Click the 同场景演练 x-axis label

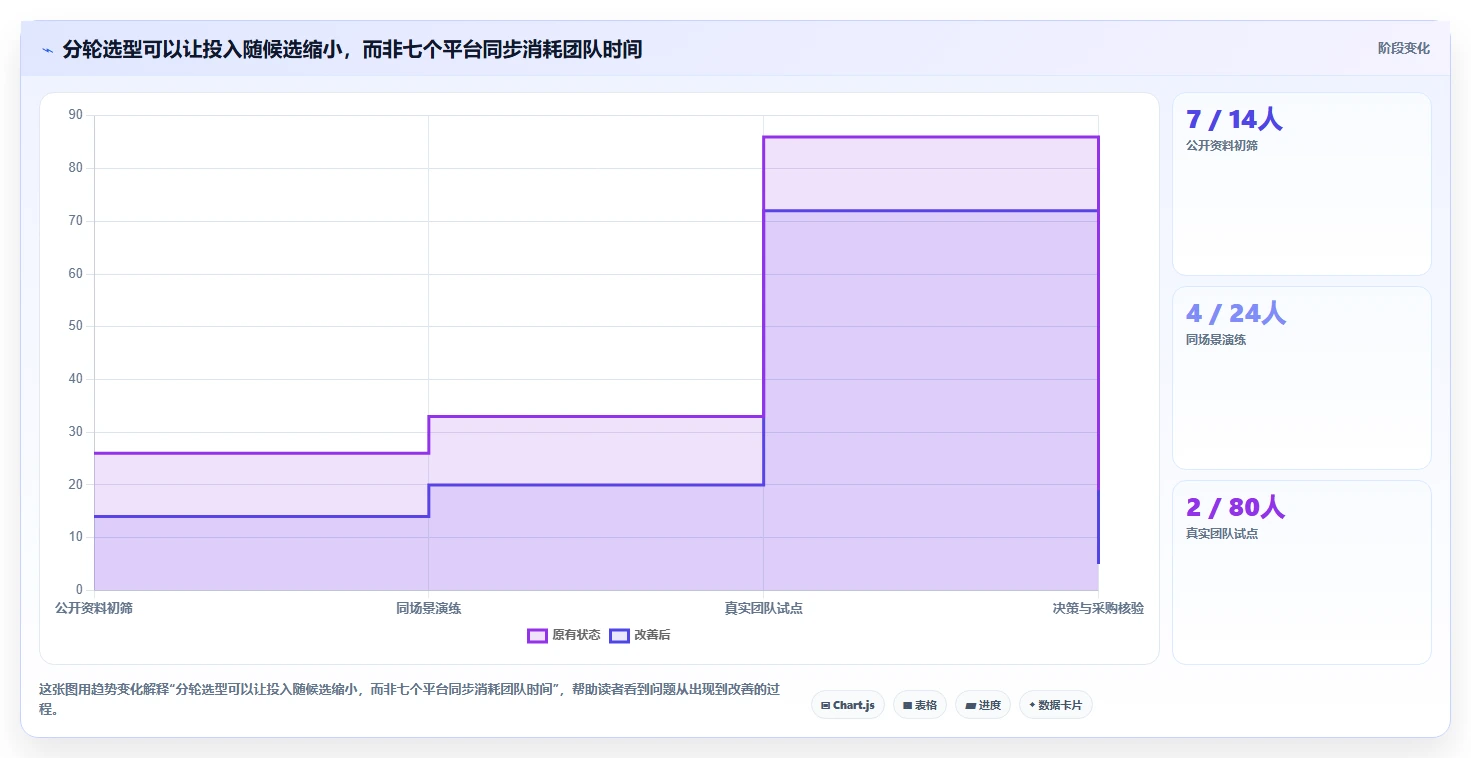(428, 608)
